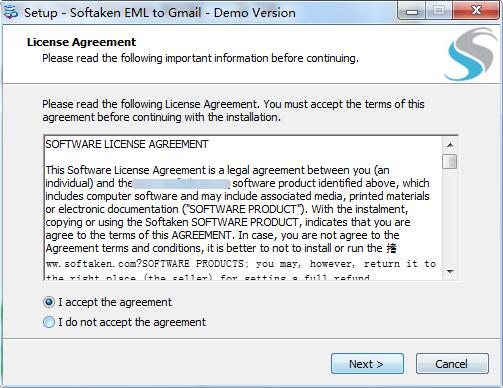Close the Setup dialog window

(476, 11)
